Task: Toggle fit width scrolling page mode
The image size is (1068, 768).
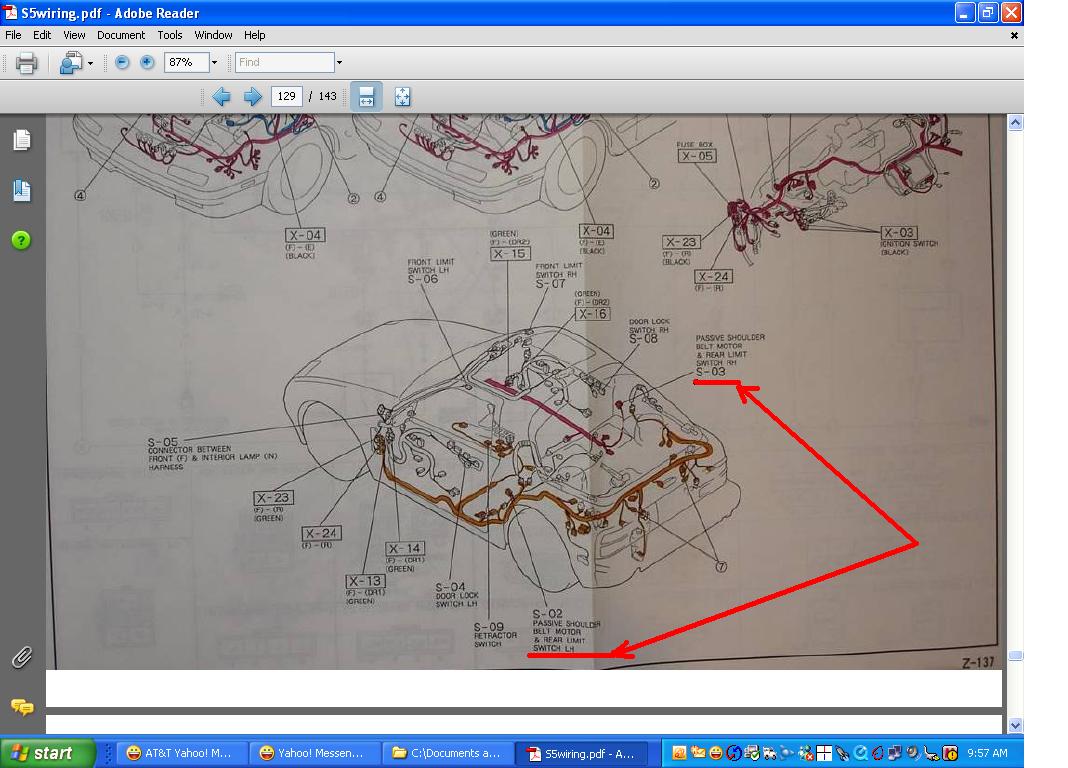Action: click(x=366, y=97)
